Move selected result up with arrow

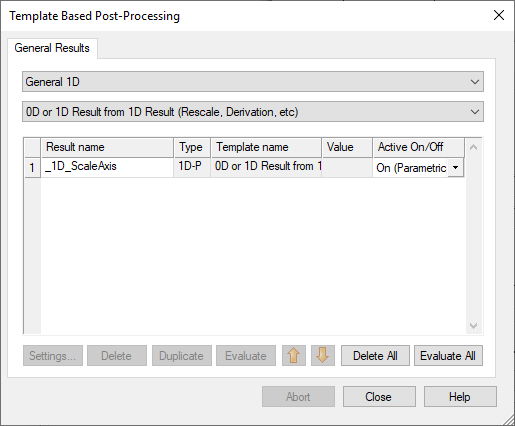pos(294,356)
